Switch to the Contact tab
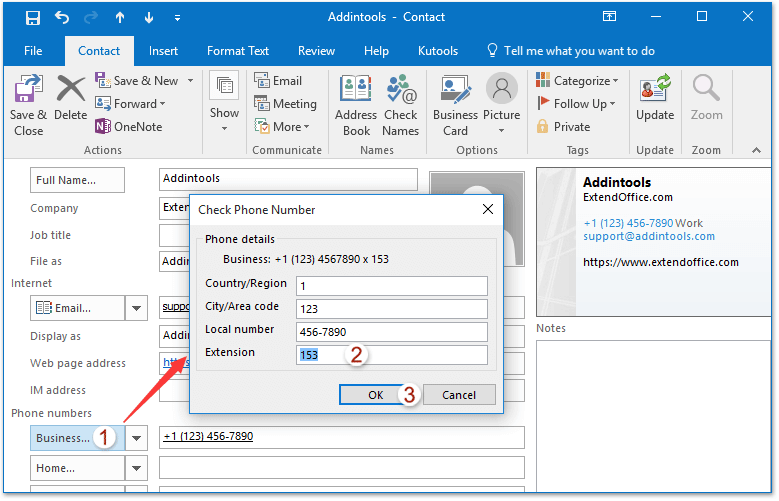 [x=99, y=51]
